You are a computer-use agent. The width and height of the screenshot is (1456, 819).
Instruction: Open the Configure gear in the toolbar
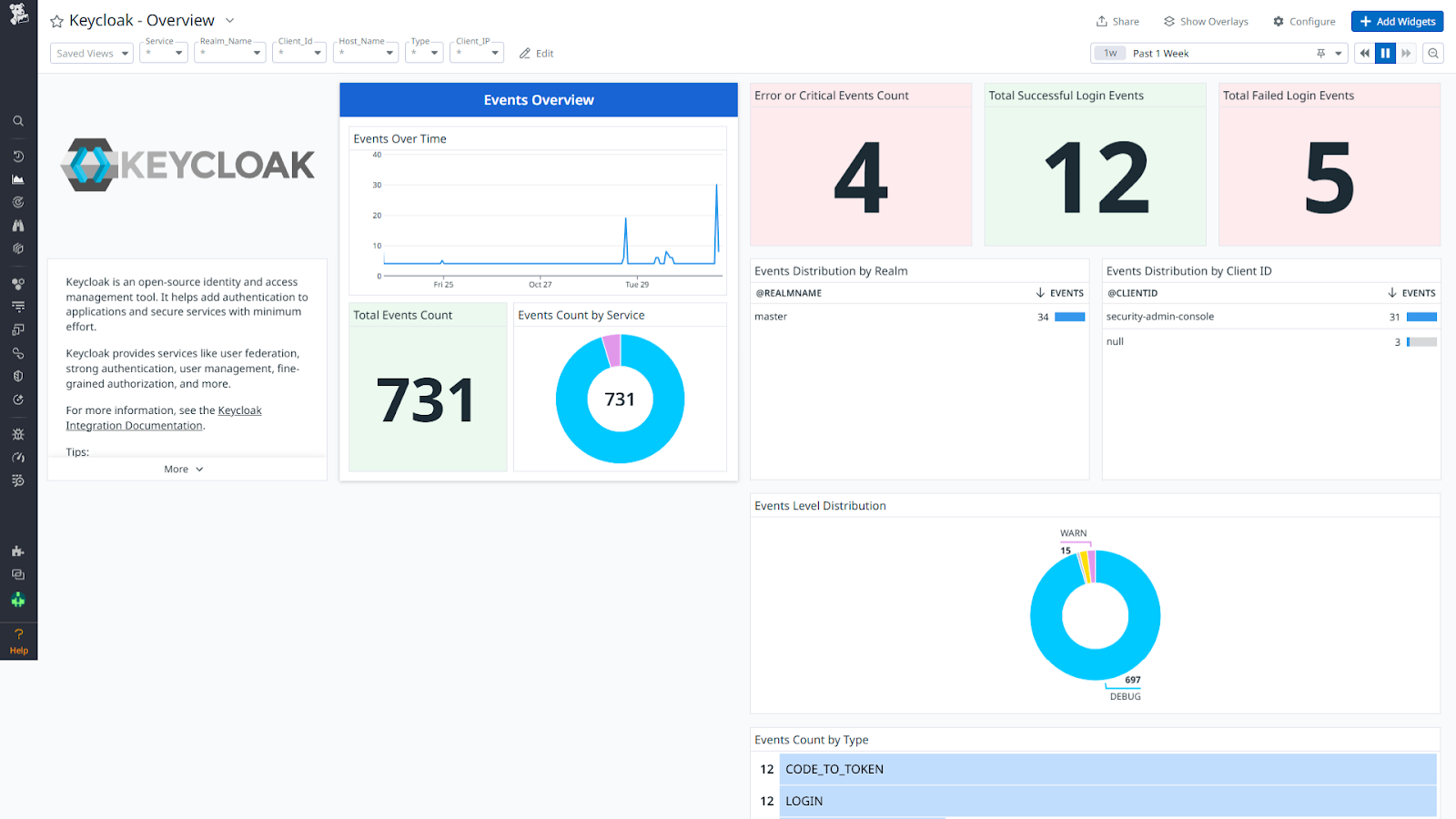pos(1303,21)
